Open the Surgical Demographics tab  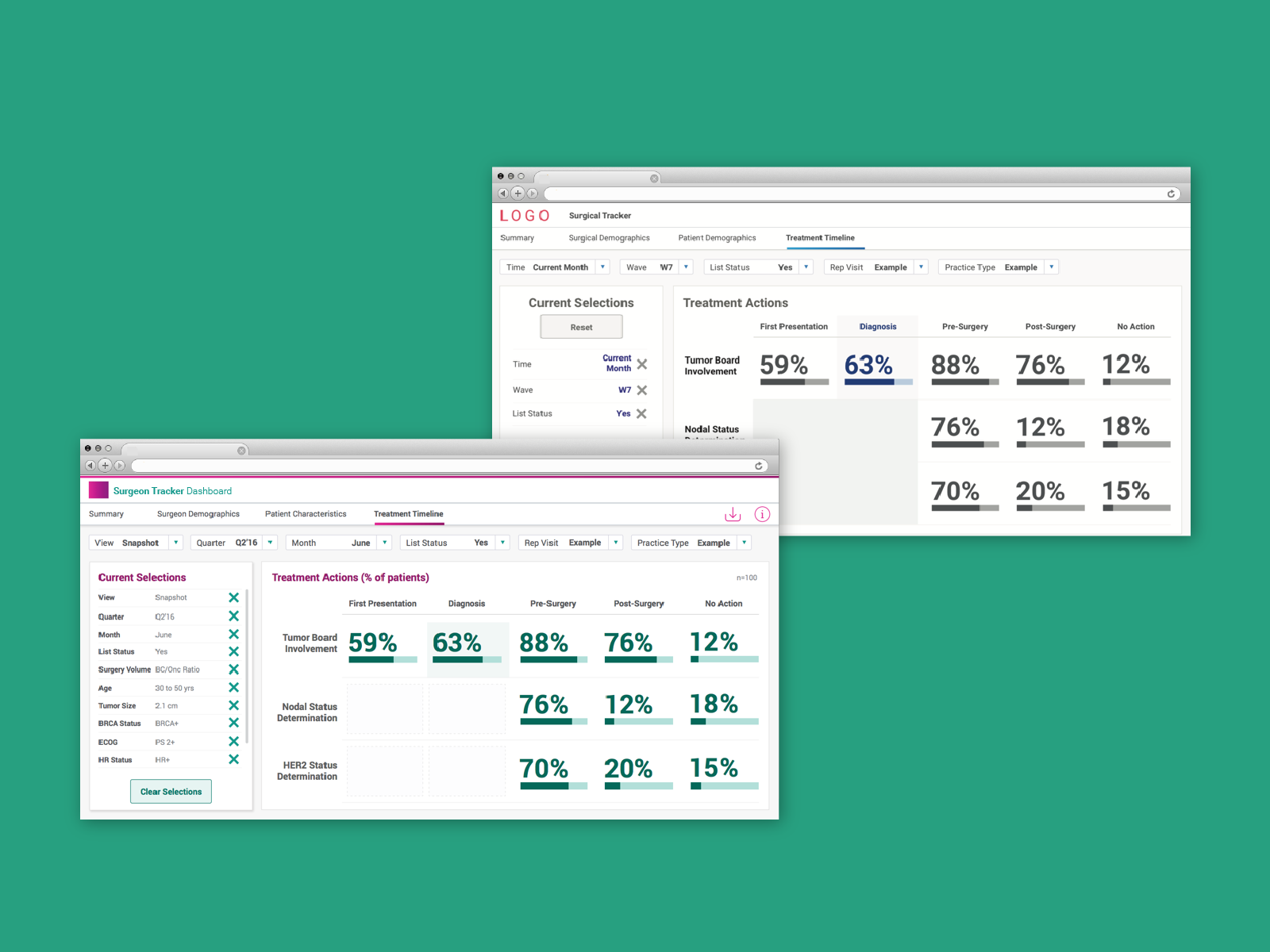[609, 238]
